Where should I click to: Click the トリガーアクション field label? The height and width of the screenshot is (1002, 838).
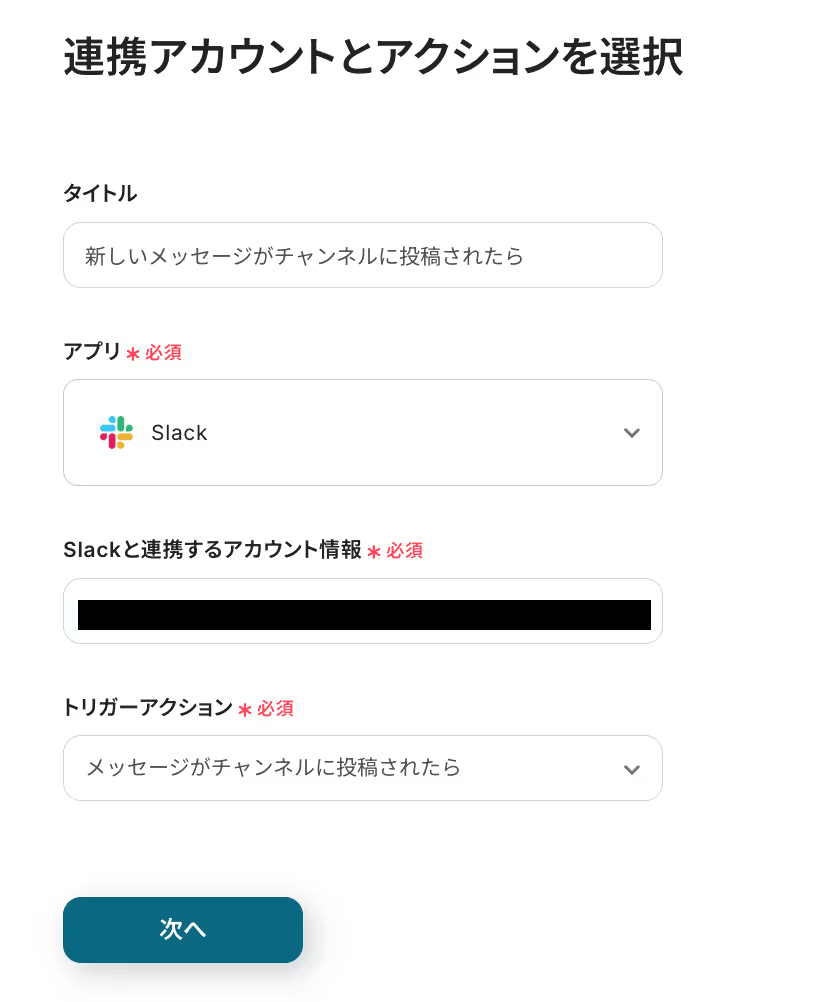147,708
